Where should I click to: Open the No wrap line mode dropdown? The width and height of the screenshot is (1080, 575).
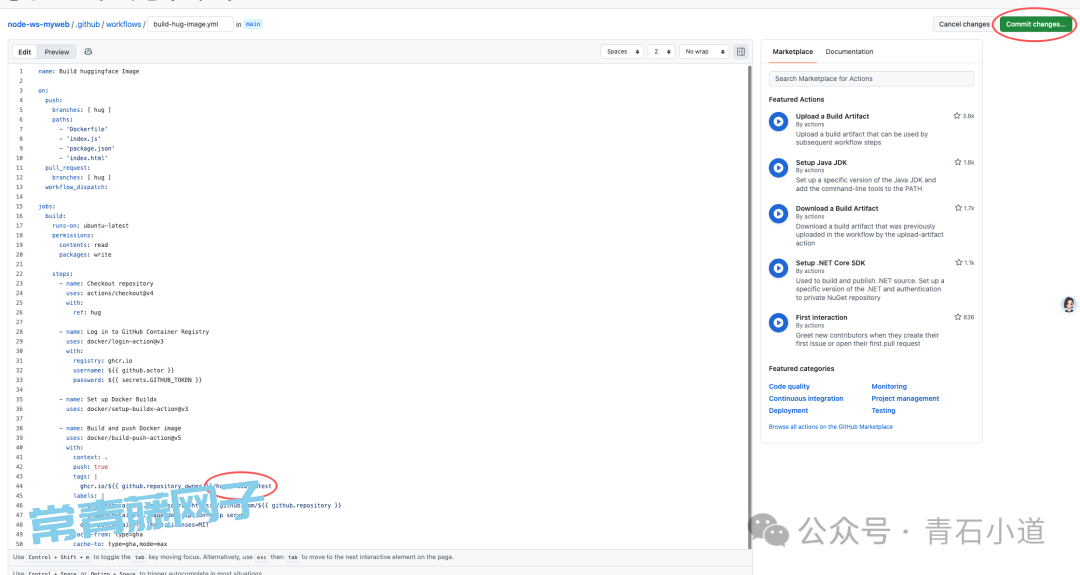(704, 52)
